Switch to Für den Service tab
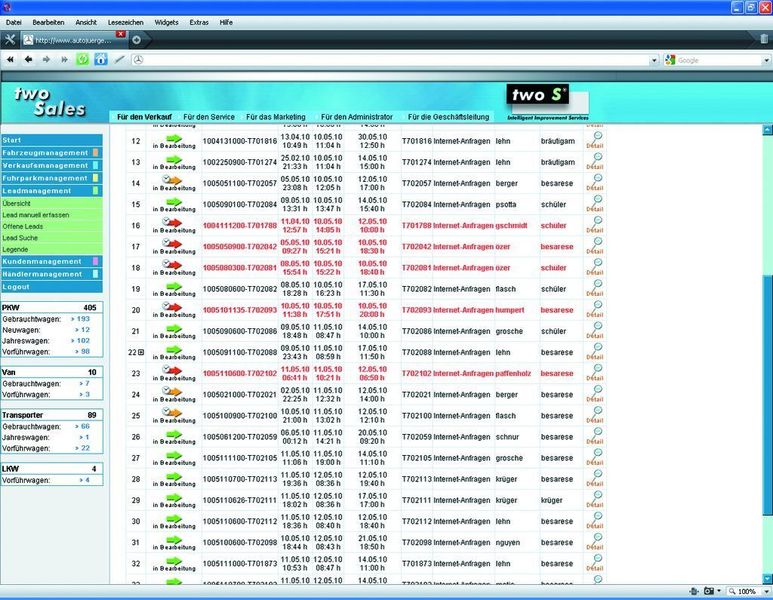 209,117
